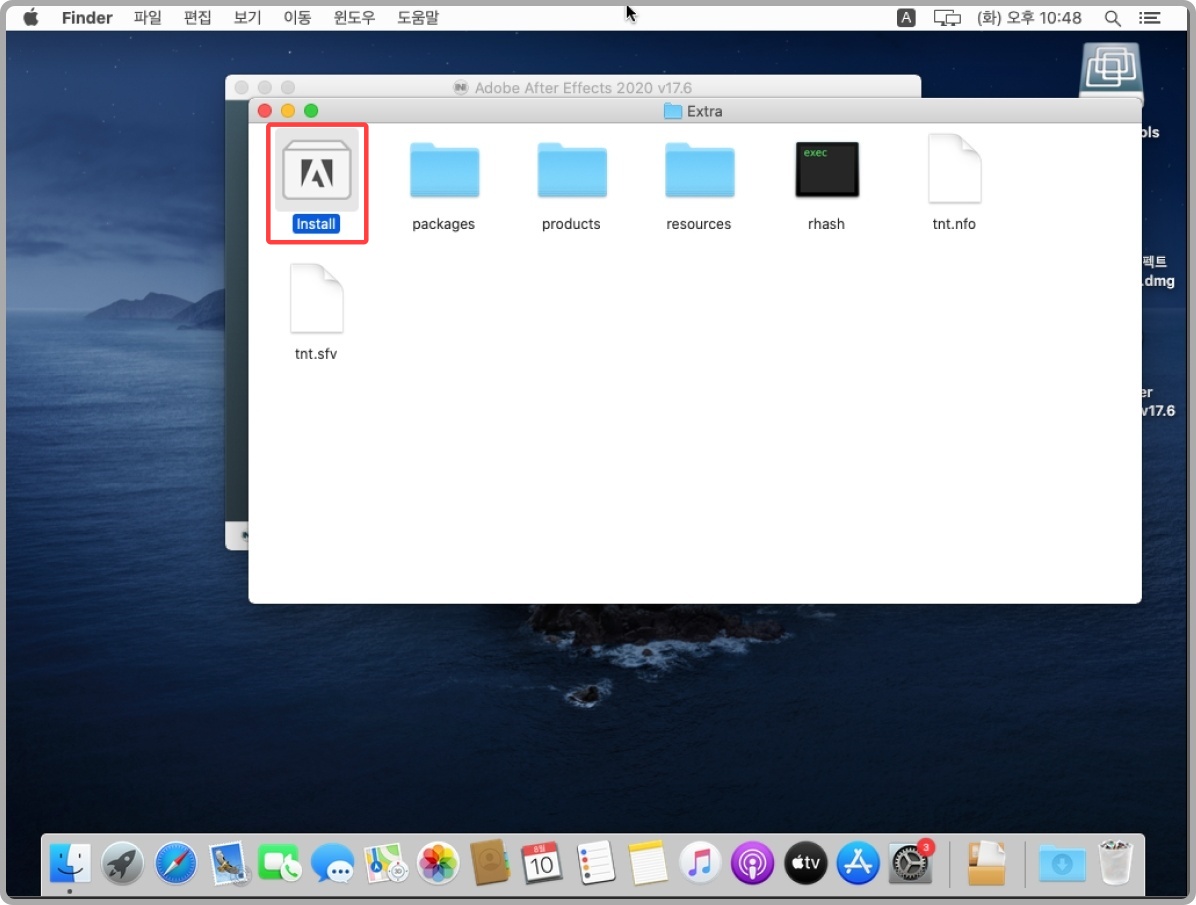Open Reminders from the Dock
Image resolution: width=1196 pixels, height=905 pixels.
595,863
